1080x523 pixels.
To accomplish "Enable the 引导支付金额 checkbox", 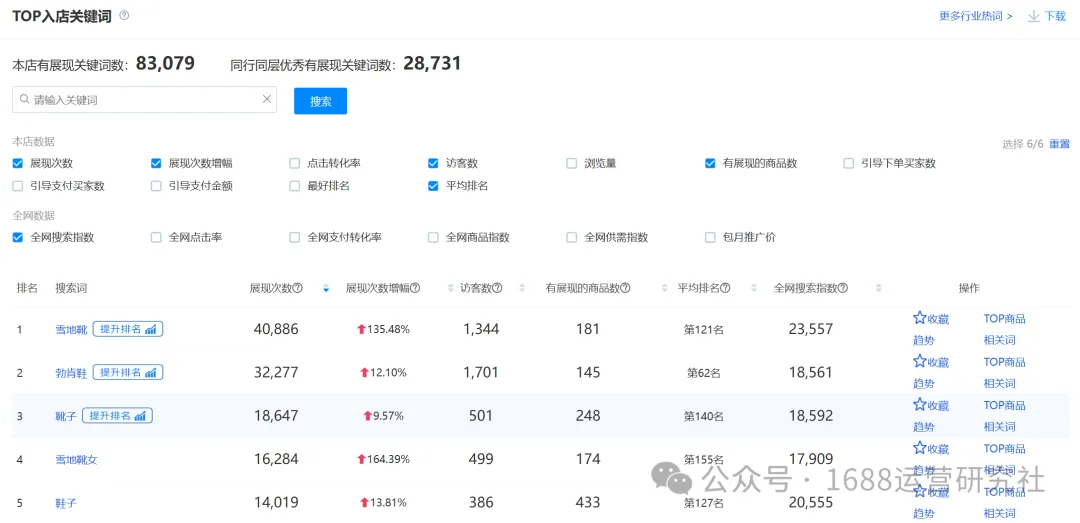I will 156,186.
